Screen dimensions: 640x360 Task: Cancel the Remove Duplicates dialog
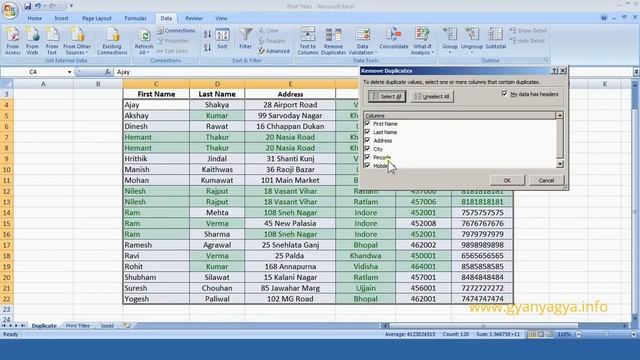pos(546,180)
